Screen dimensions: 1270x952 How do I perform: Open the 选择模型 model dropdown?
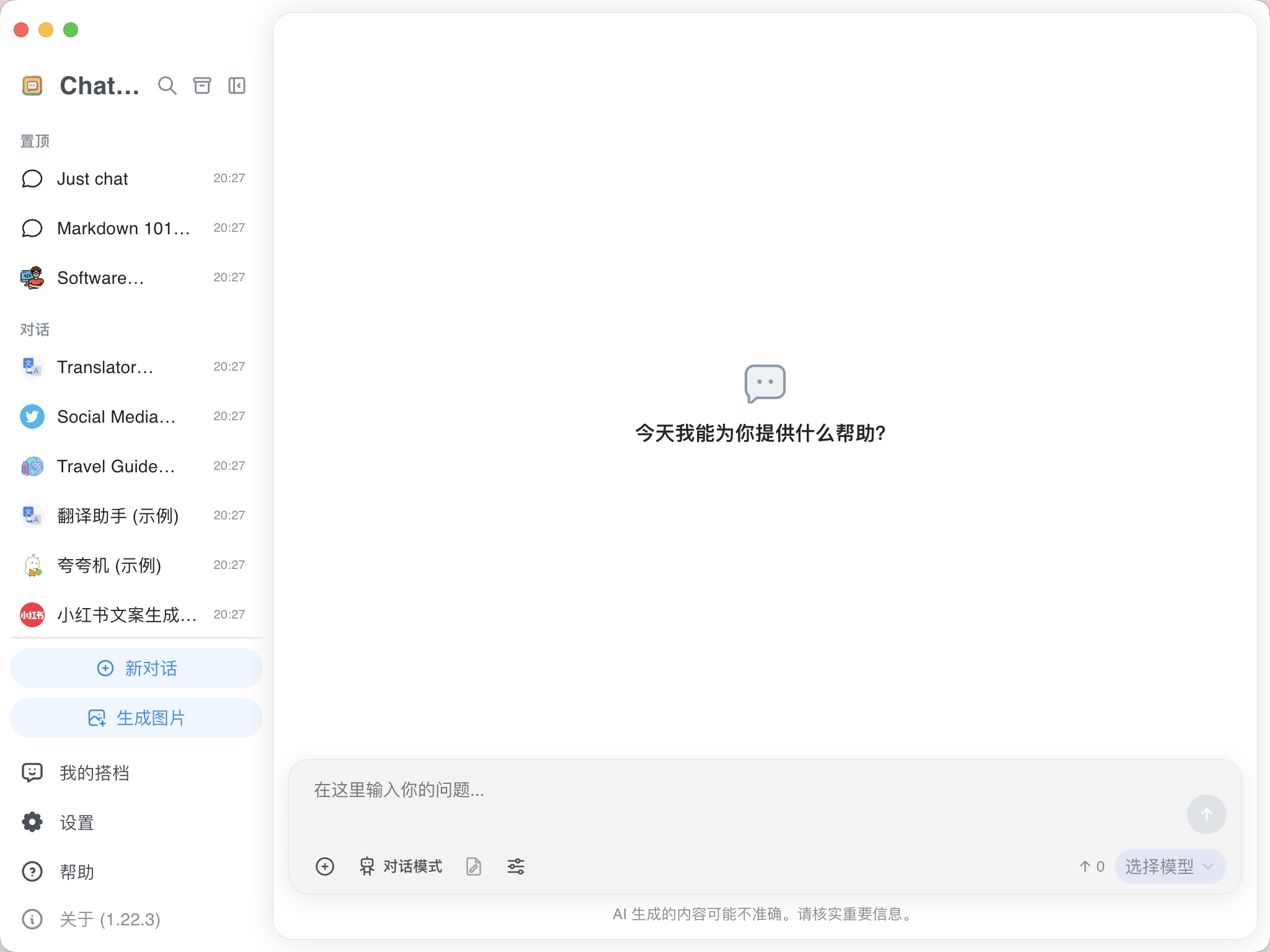[1170, 866]
